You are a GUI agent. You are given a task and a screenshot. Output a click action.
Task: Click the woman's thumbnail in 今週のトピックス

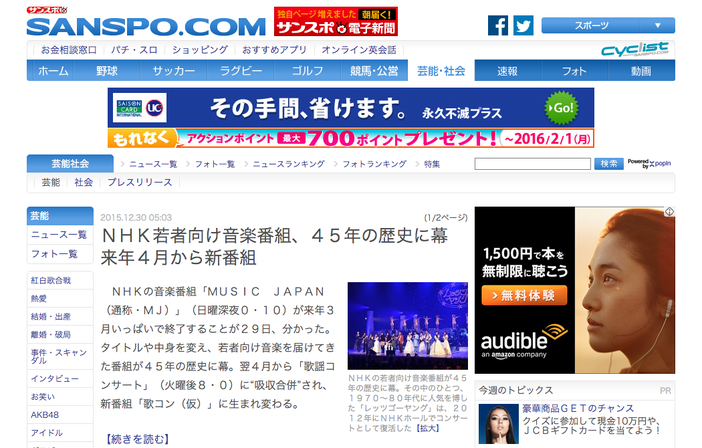[498, 424]
